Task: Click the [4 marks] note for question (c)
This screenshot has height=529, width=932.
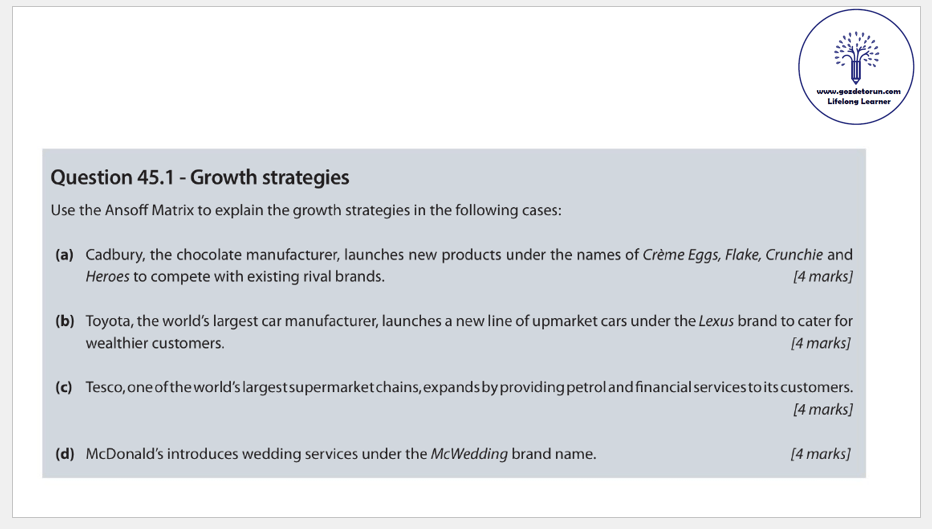Action: tap(822, 409)
